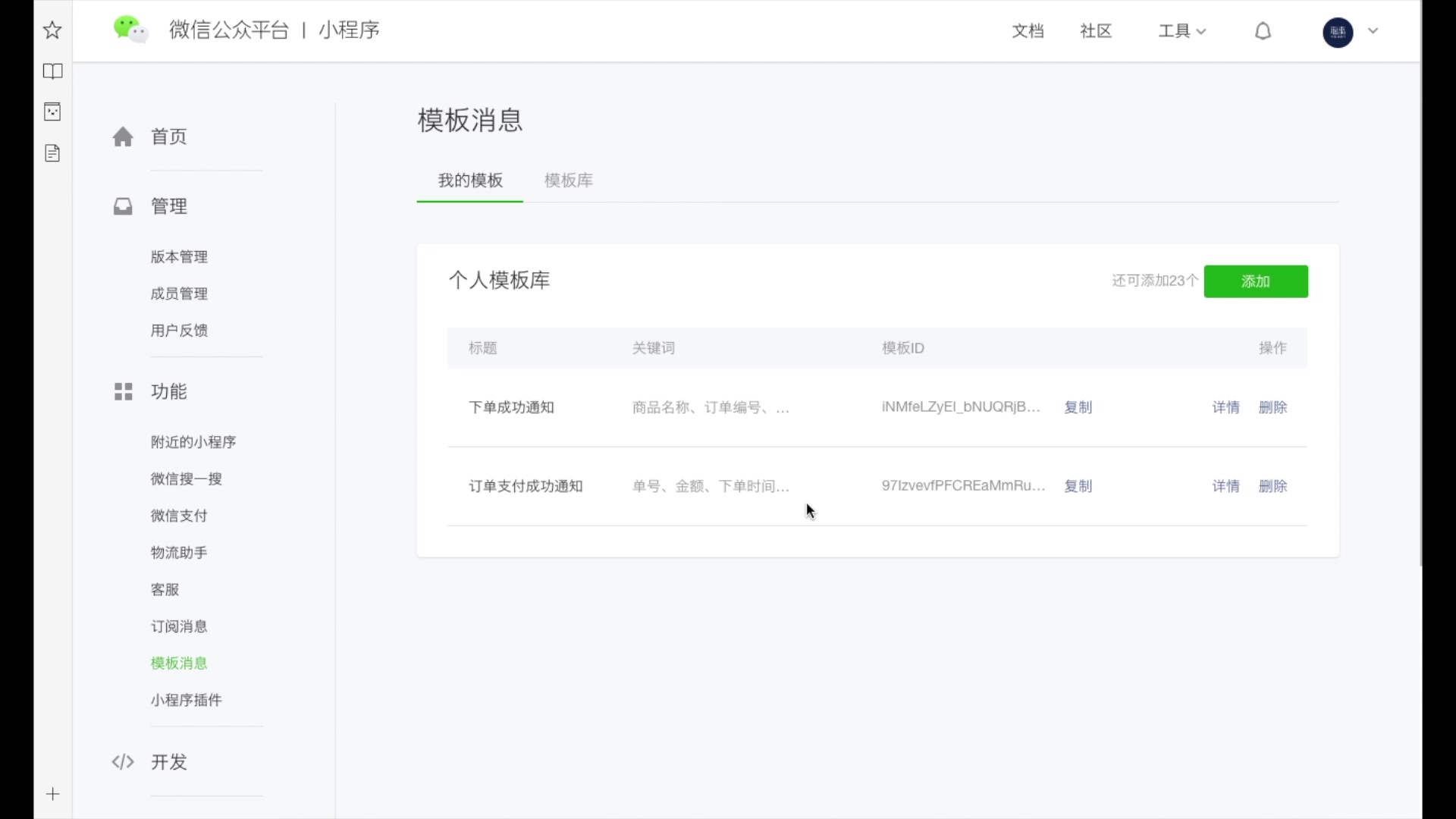The image size is (1456, 819).
Task: Open 版本管理 in sidebar
Action: click(179, 257)
